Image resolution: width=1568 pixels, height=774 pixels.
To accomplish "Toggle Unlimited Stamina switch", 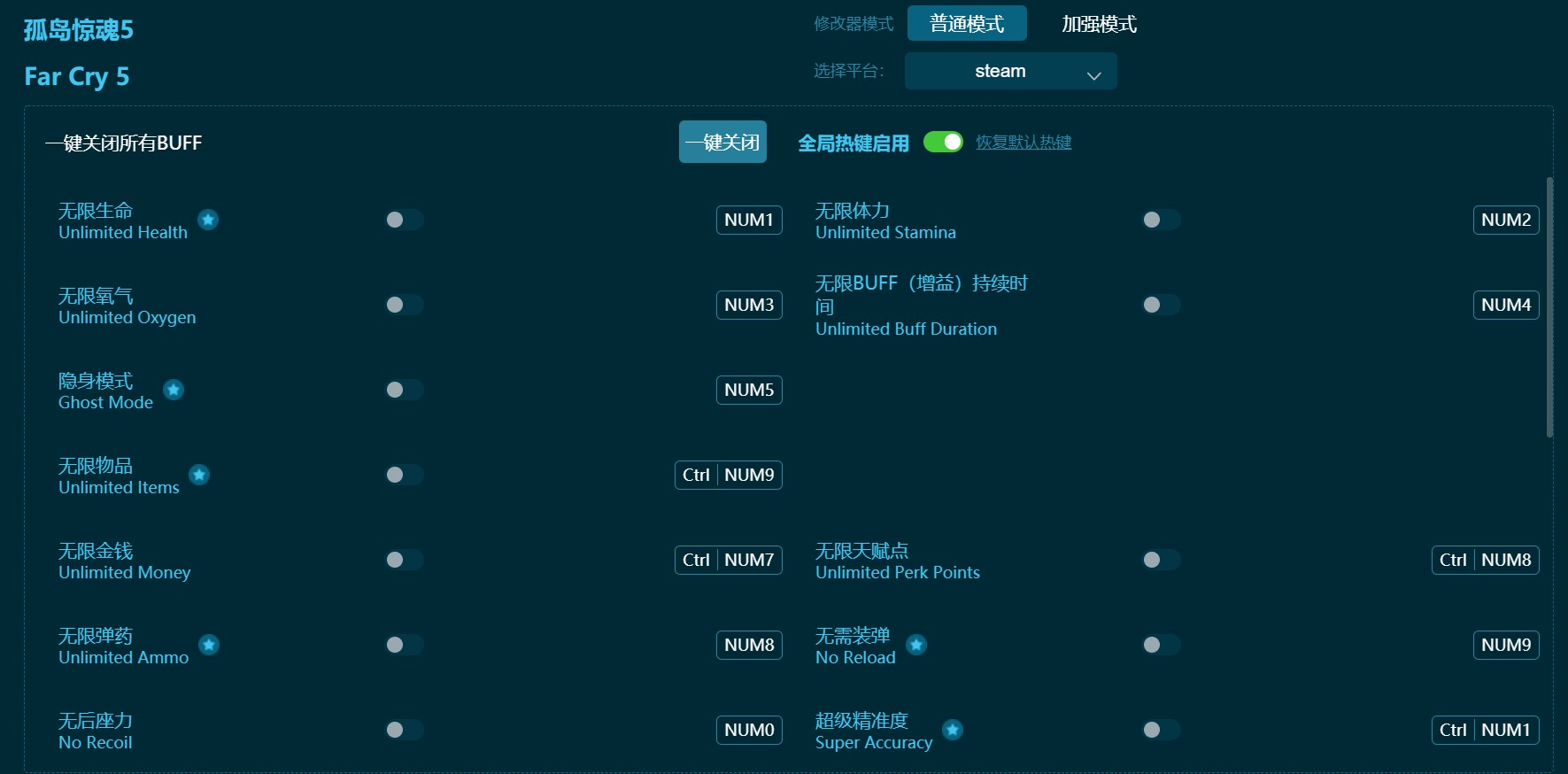I will point(1162,220).
